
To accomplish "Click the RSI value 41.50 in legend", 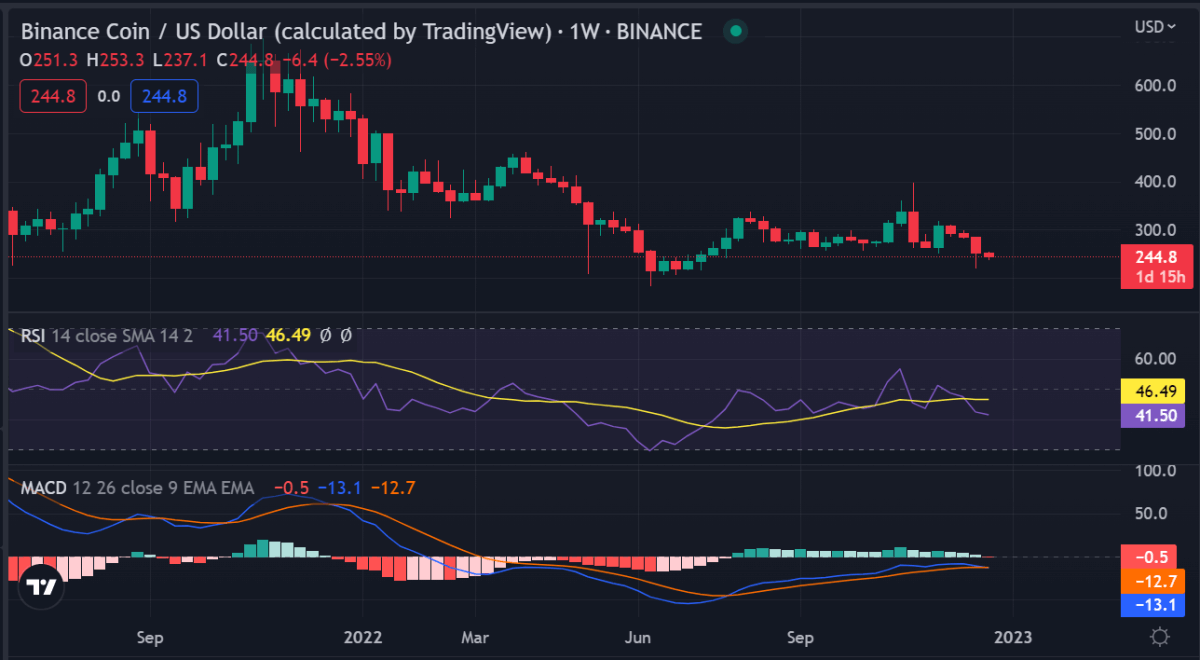I will tap(234, 336).
